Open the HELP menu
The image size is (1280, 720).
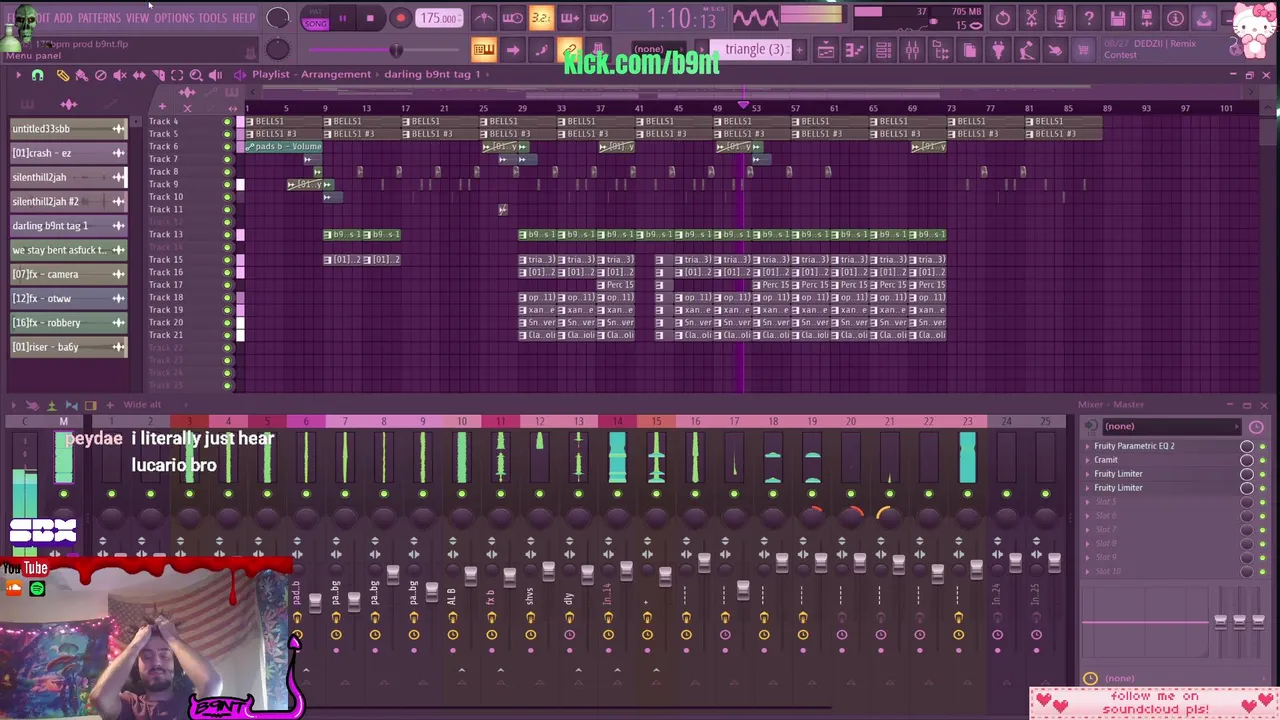[243, 18]
